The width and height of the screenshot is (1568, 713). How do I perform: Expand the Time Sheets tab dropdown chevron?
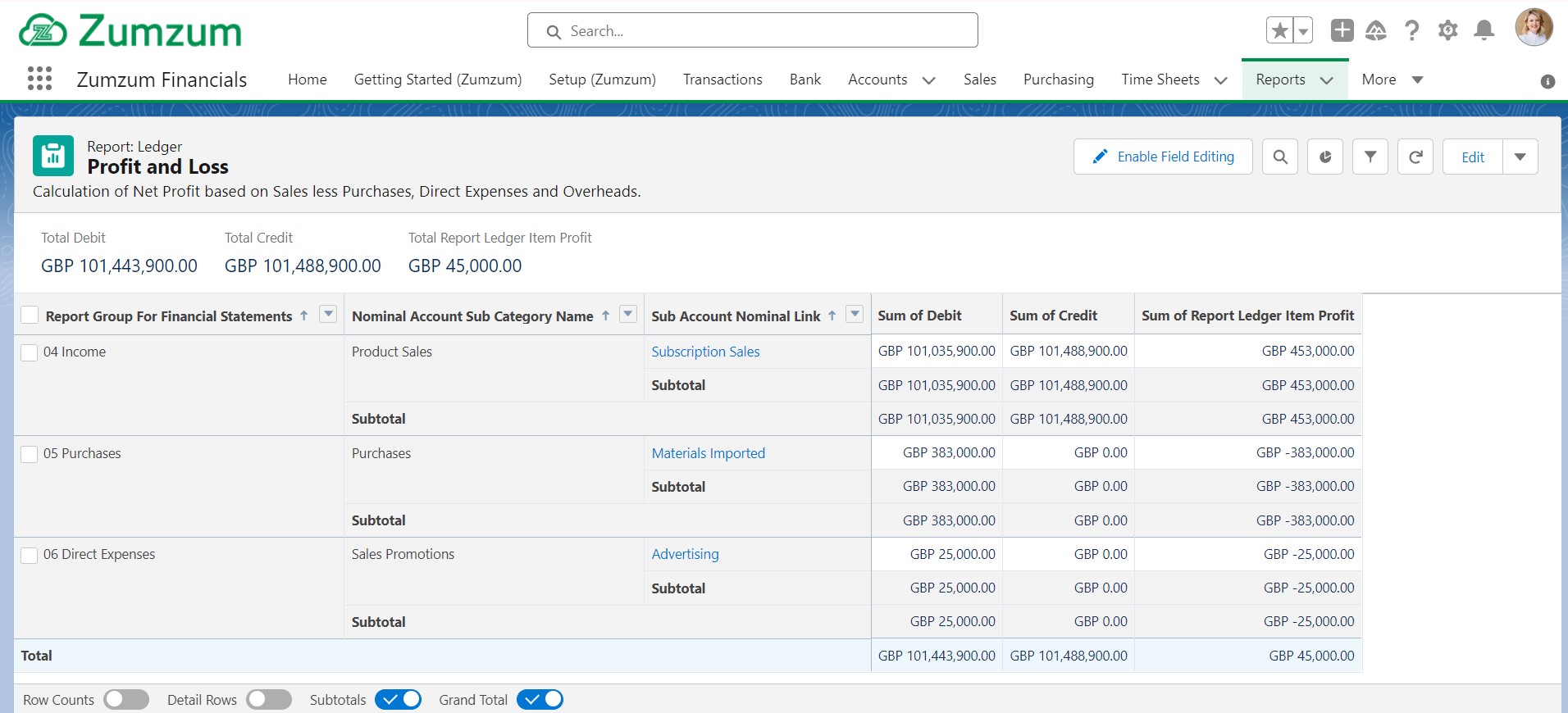[x=1221, y=80]
